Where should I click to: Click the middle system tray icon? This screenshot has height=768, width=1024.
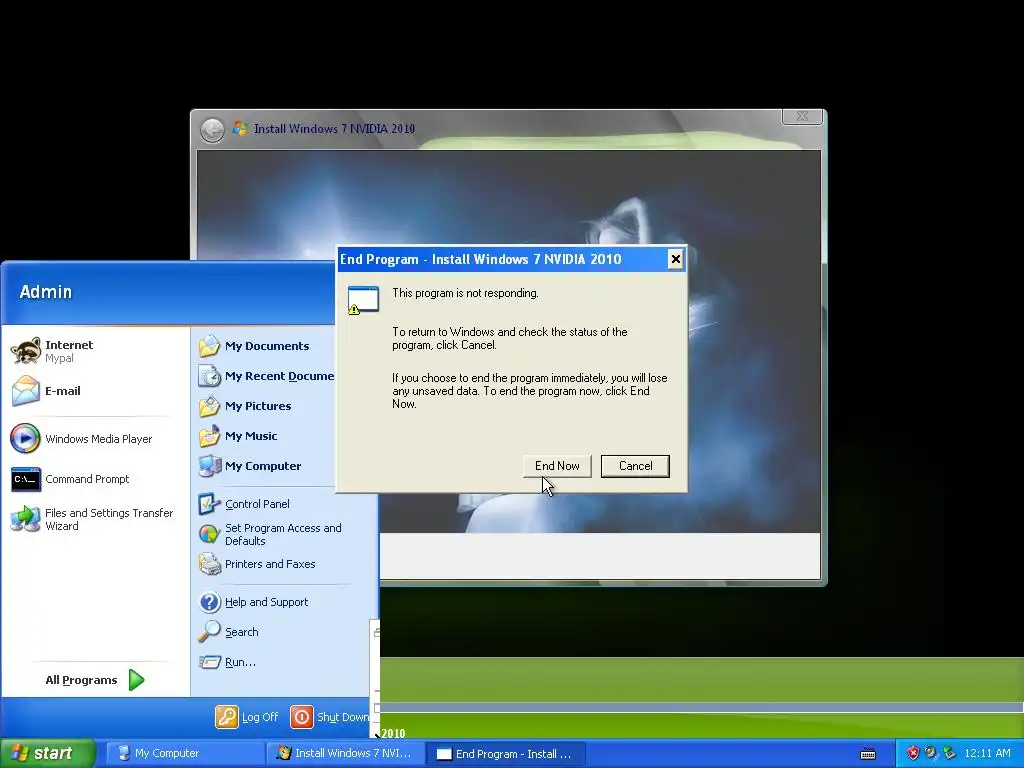[931, 753]
